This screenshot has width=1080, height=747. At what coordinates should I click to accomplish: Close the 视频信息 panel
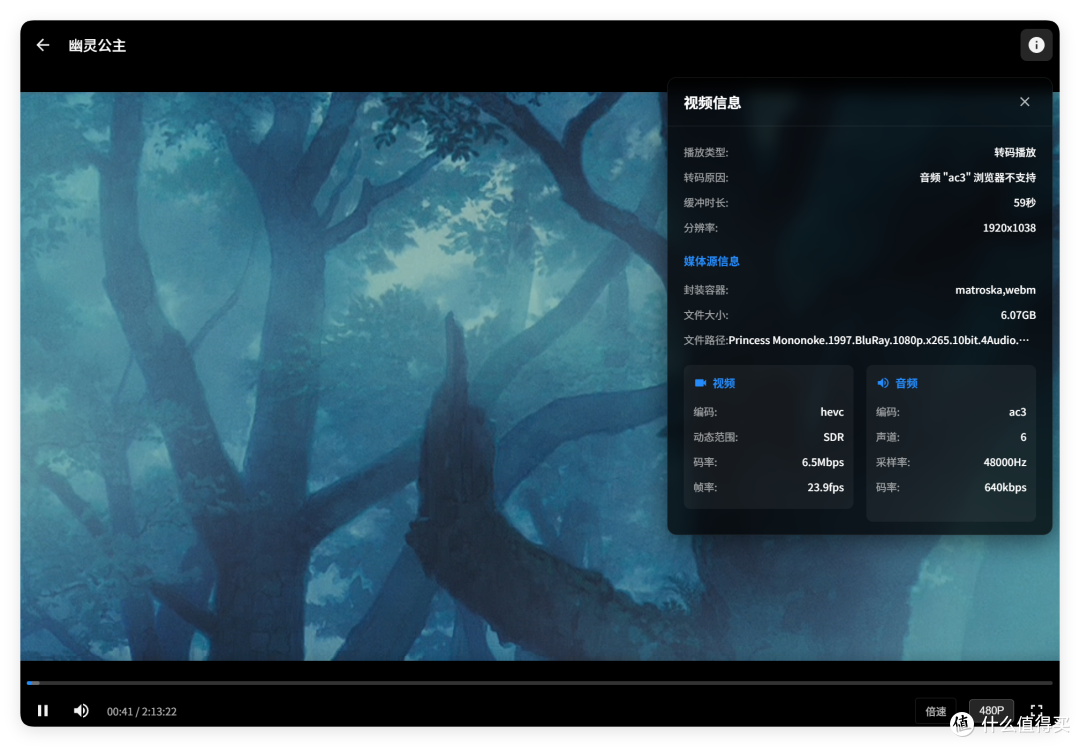[1024, 102]
